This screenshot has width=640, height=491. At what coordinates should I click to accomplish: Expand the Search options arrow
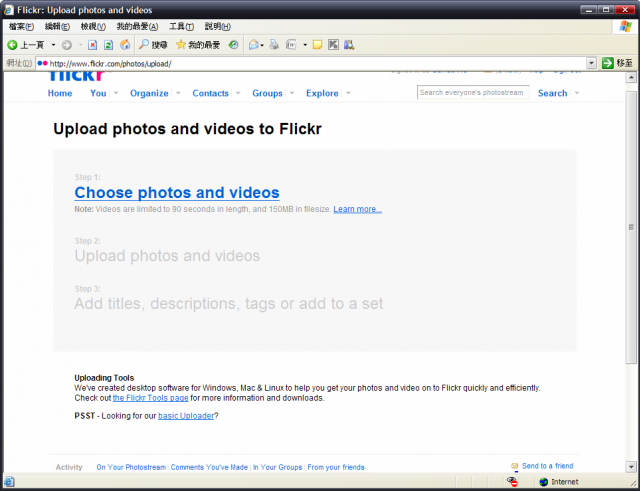click(577, 93)
